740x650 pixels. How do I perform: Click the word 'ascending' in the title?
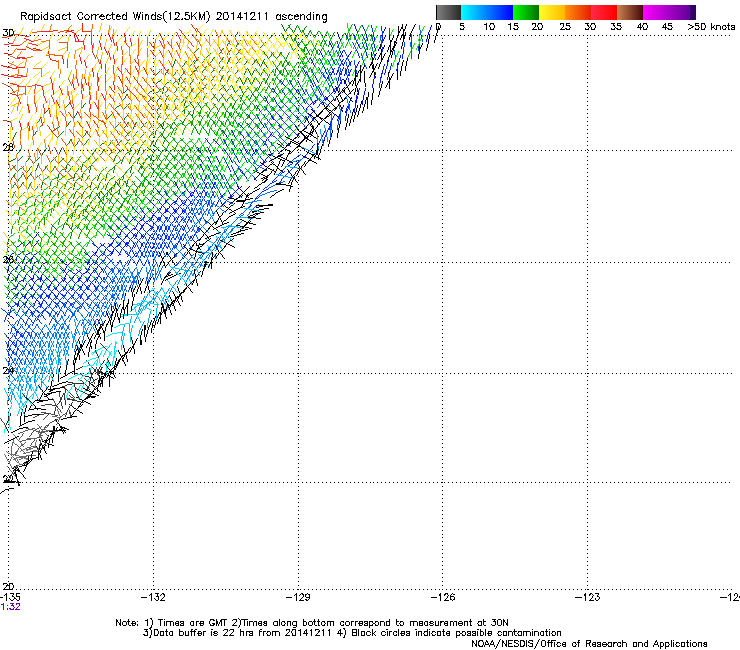coord(301,17)
